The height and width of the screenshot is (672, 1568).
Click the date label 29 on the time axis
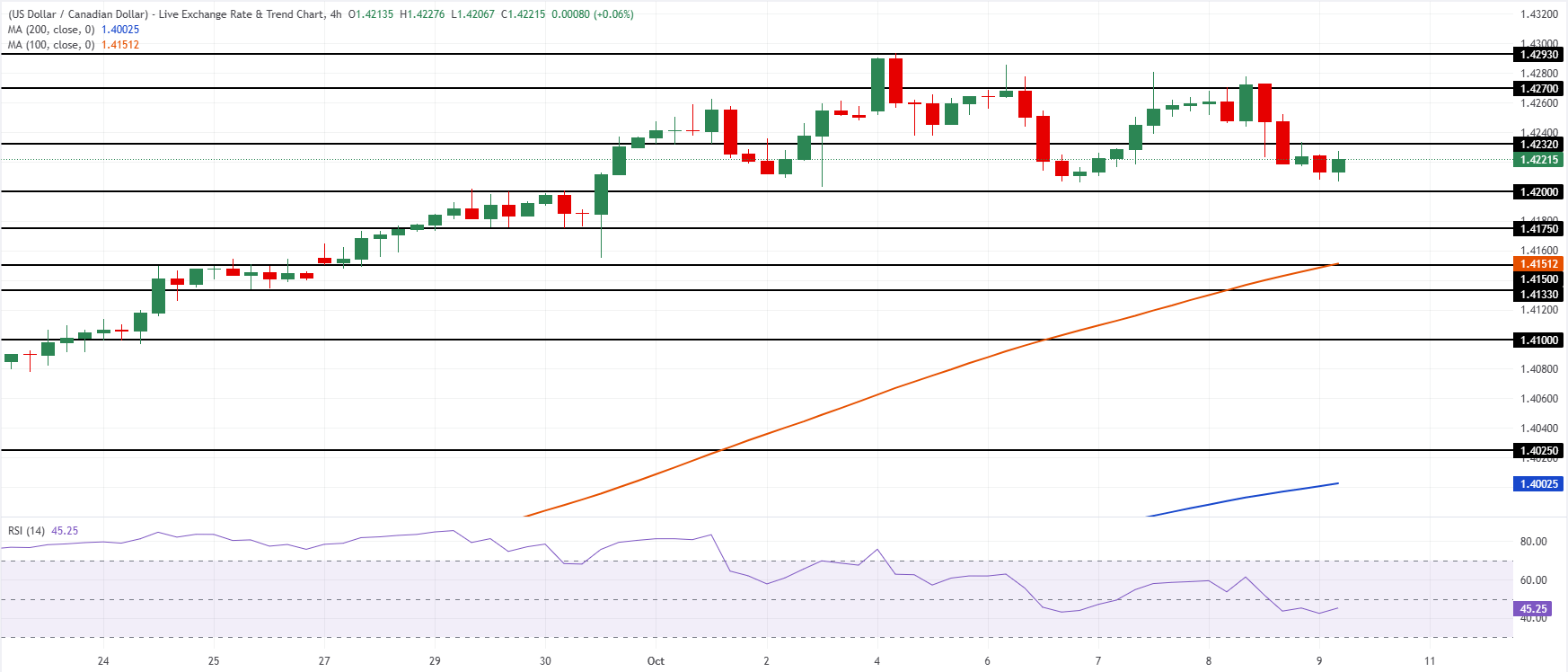pos(435,661)
